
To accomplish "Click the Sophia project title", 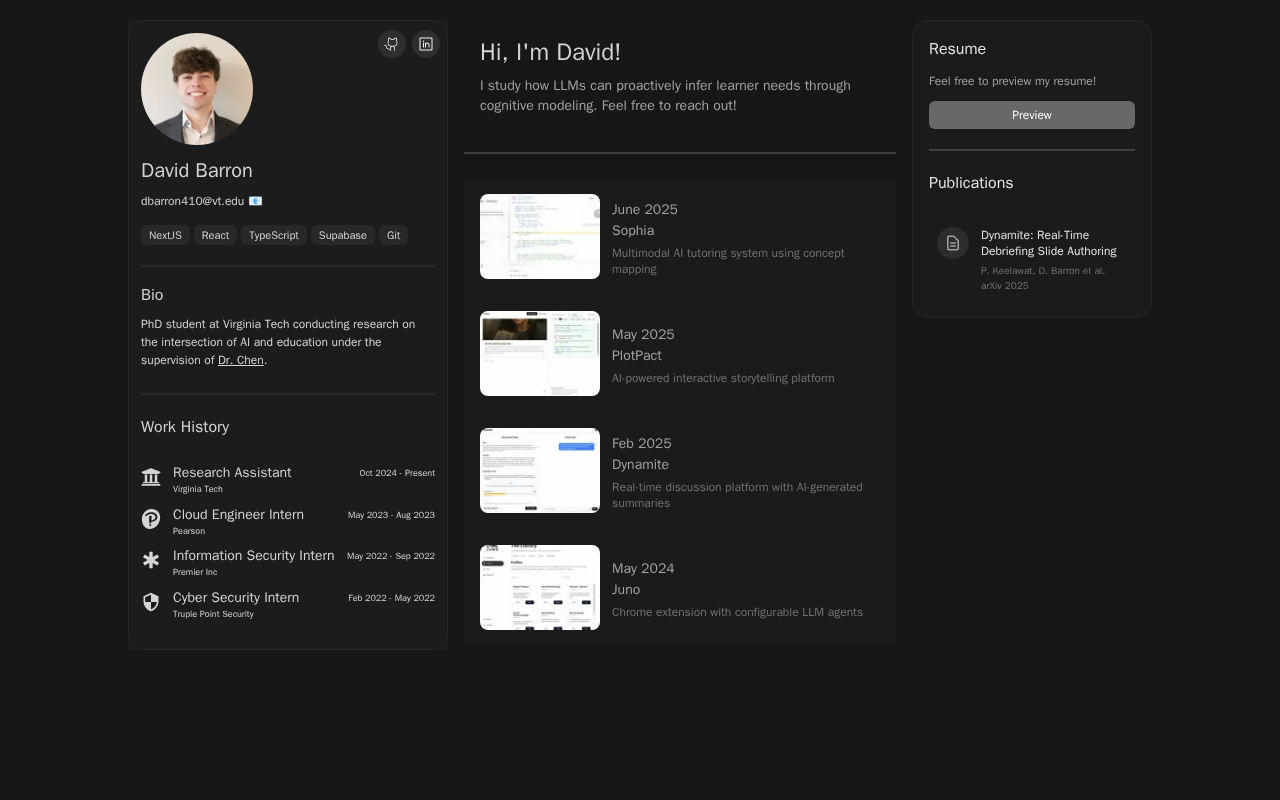I will [x=633, y=231].
